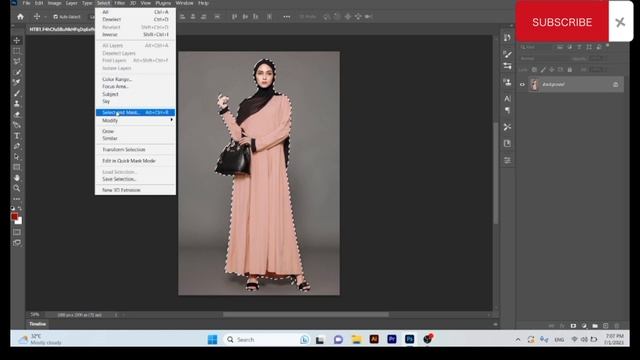The image size is (640, 360).
Task: Open the Move tool preset picker arrow
Action: tap(45, 17)
